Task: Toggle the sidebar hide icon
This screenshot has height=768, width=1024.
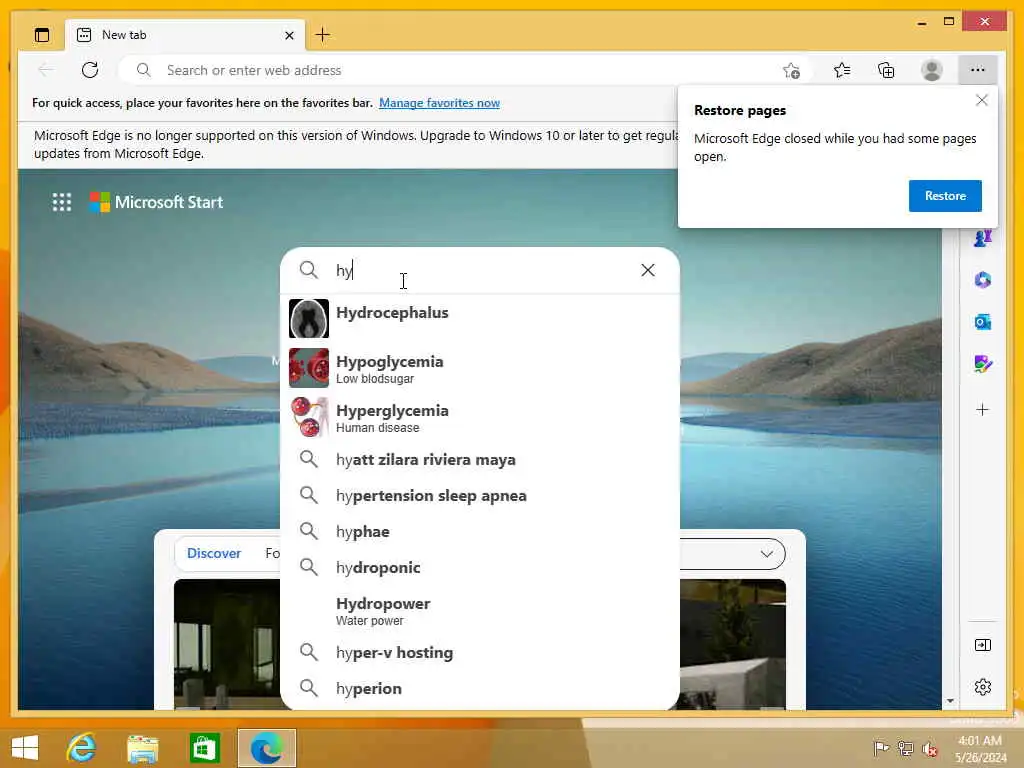Action: click(x=983, y=645)
